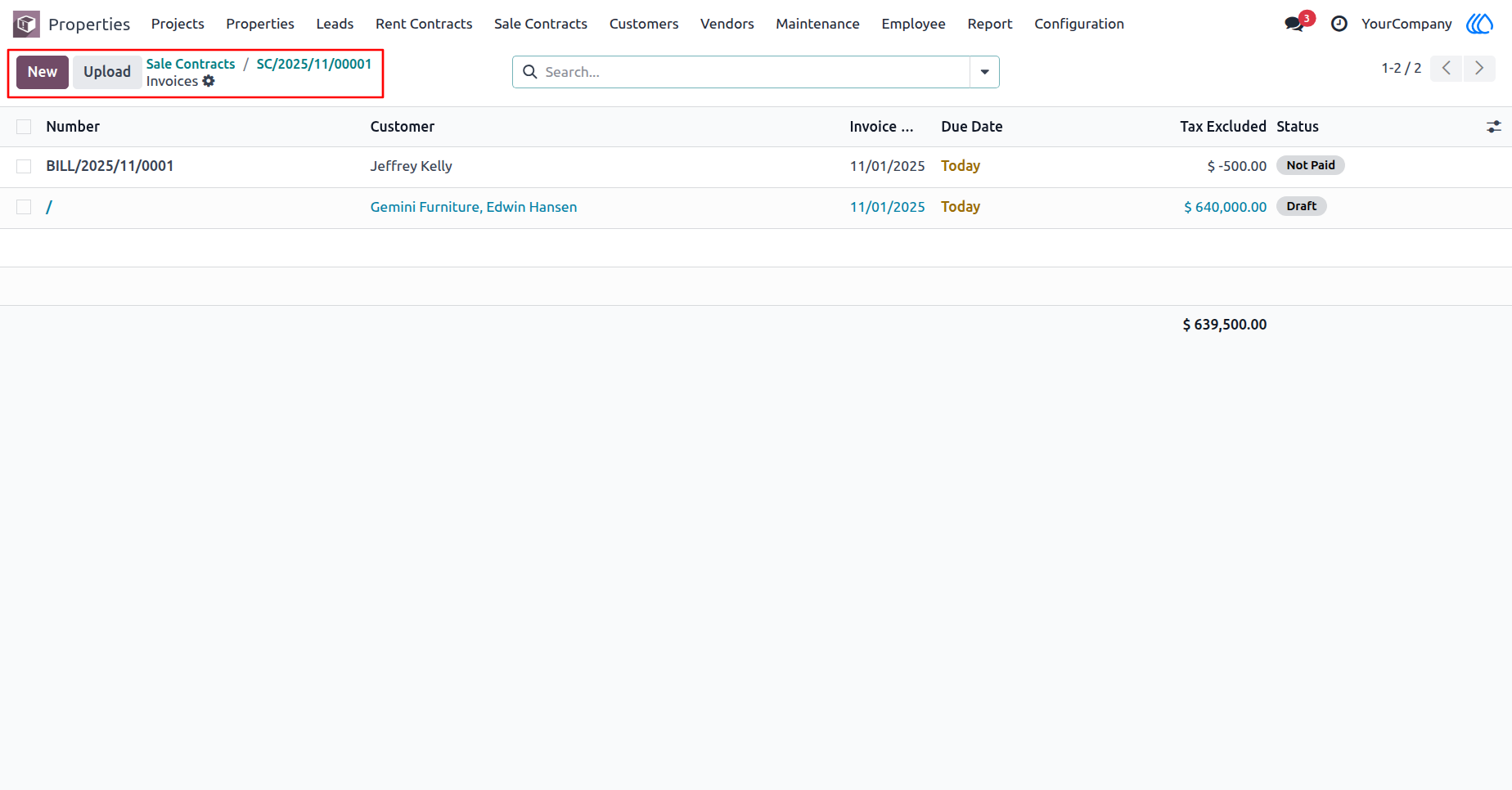The height and width of the screenshot is (790, 1512).
Task: Sort by Number column header
Action: point(73,127)
